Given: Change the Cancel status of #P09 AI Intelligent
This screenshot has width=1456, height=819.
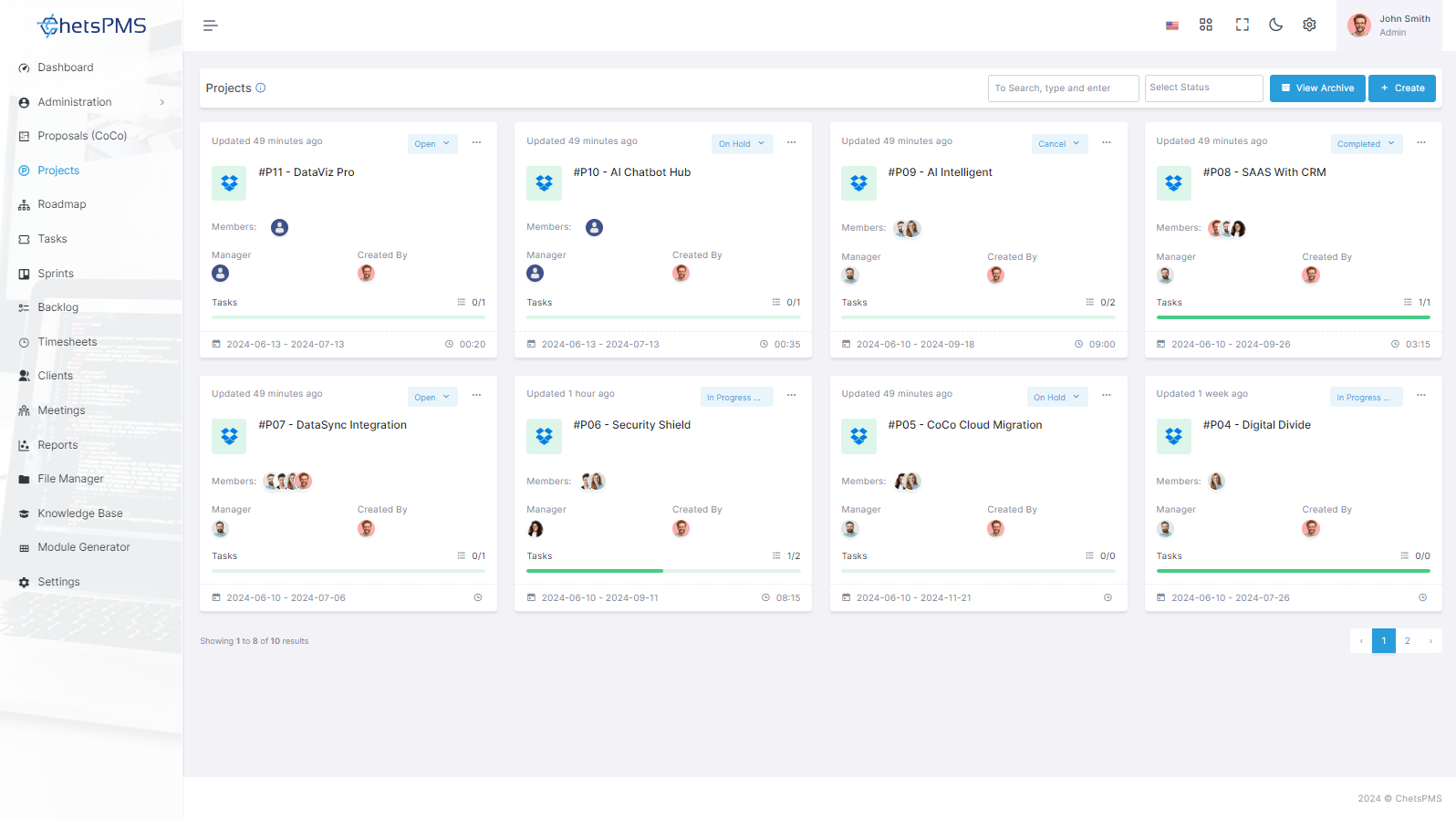Looking at the screenshot, I should [1059, 144].
